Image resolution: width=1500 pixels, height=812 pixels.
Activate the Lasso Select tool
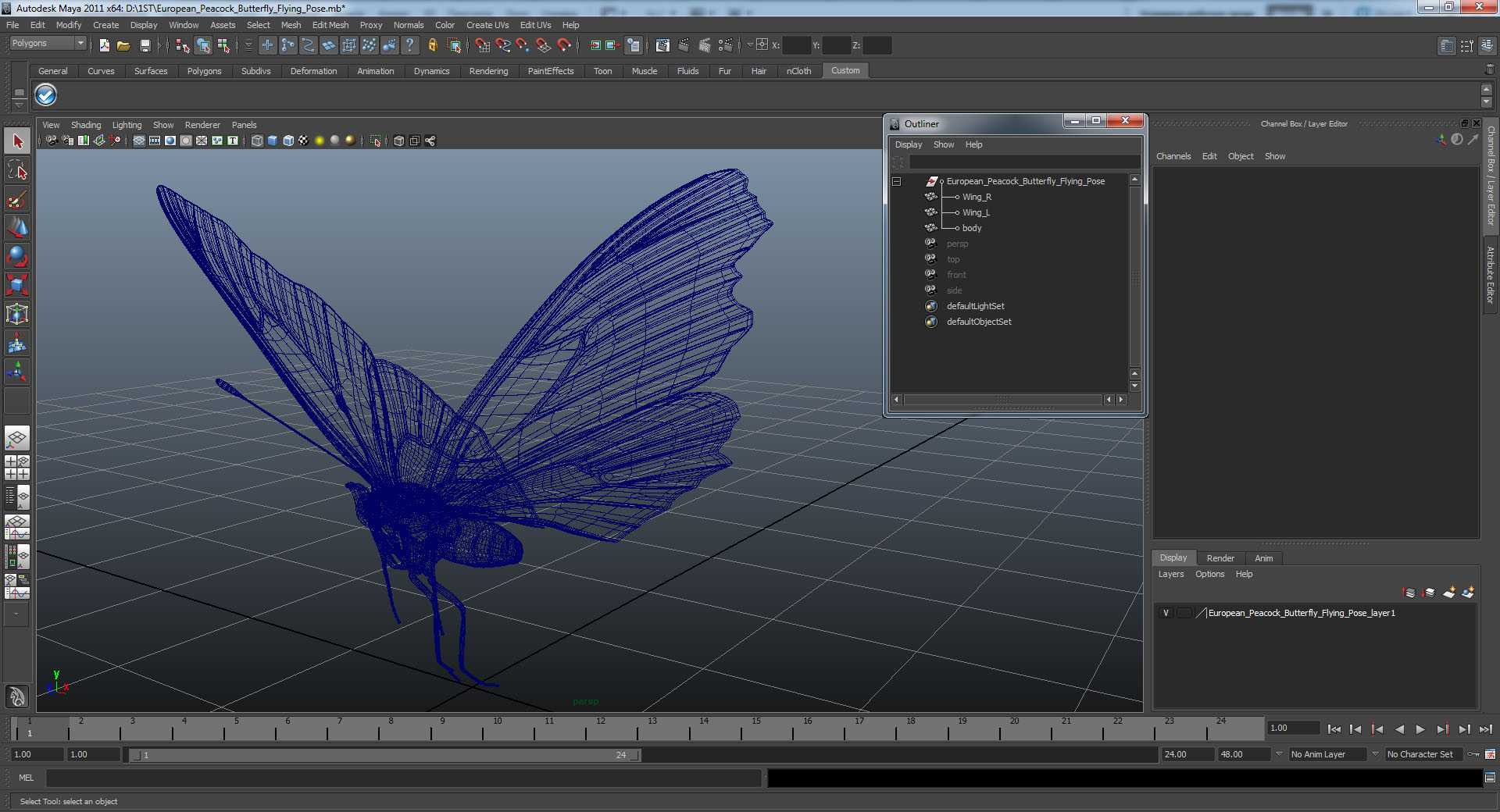(x=17, y=170)
